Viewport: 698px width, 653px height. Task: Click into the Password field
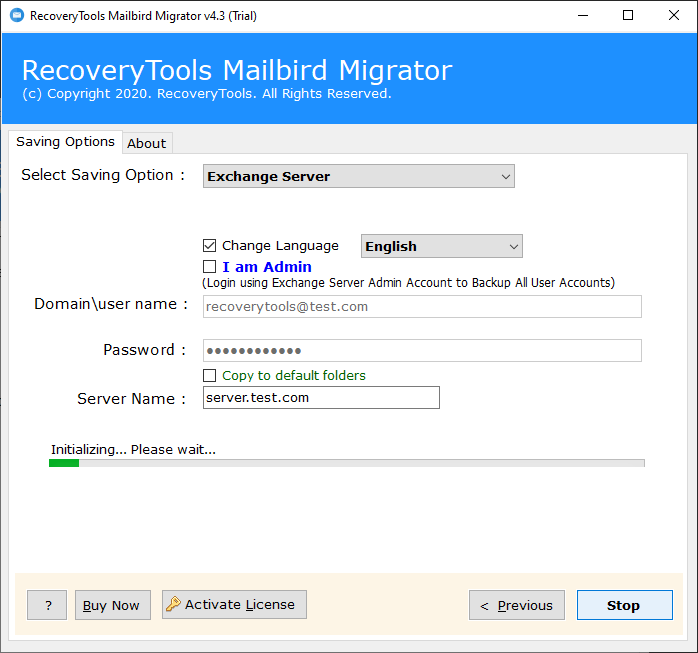coord(422,350)
